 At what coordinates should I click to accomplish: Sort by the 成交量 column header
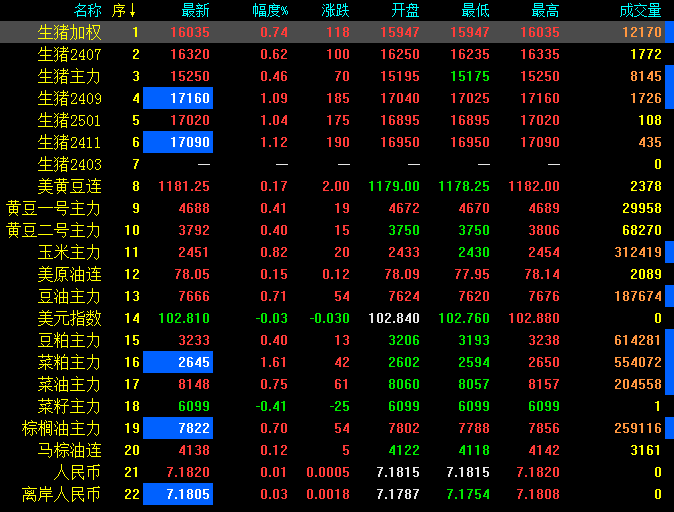click(x=640, y=10)
